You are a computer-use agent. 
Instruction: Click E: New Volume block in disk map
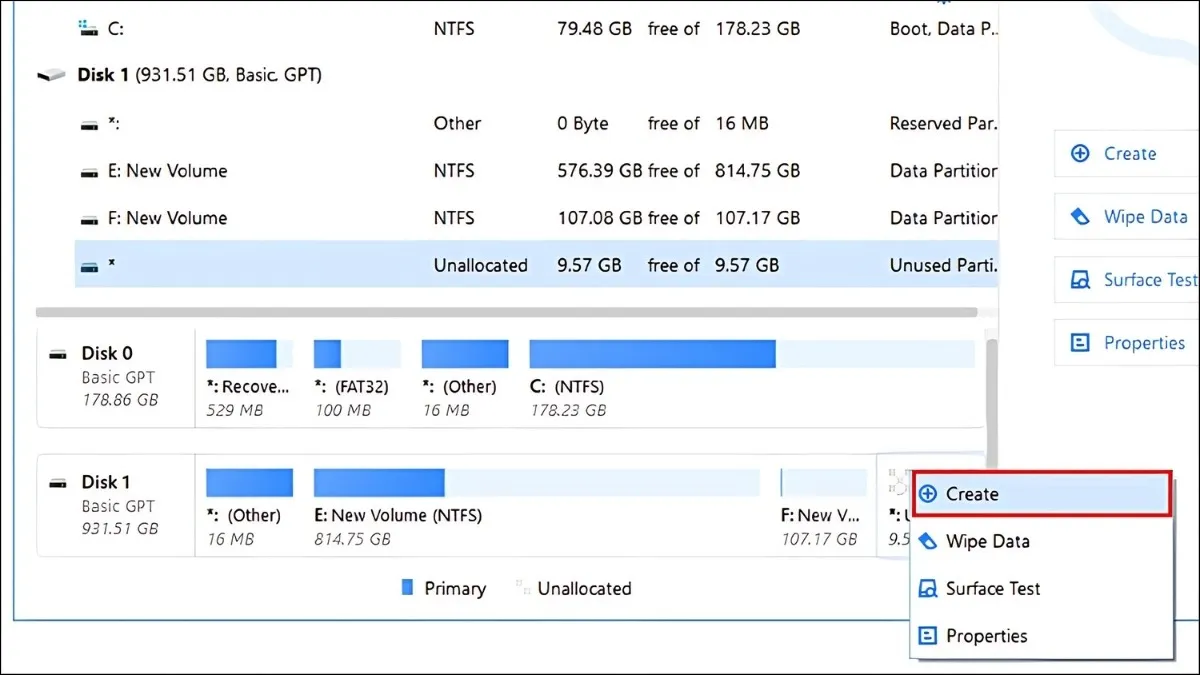pos(540,500)
